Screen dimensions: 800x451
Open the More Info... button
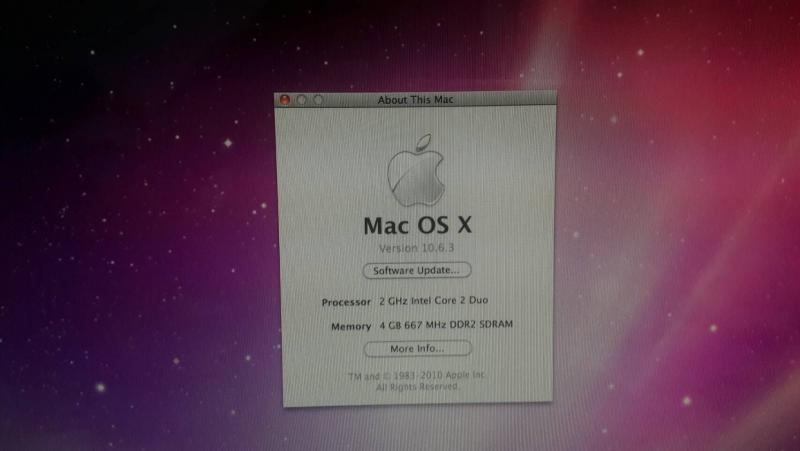coord(417,349)
